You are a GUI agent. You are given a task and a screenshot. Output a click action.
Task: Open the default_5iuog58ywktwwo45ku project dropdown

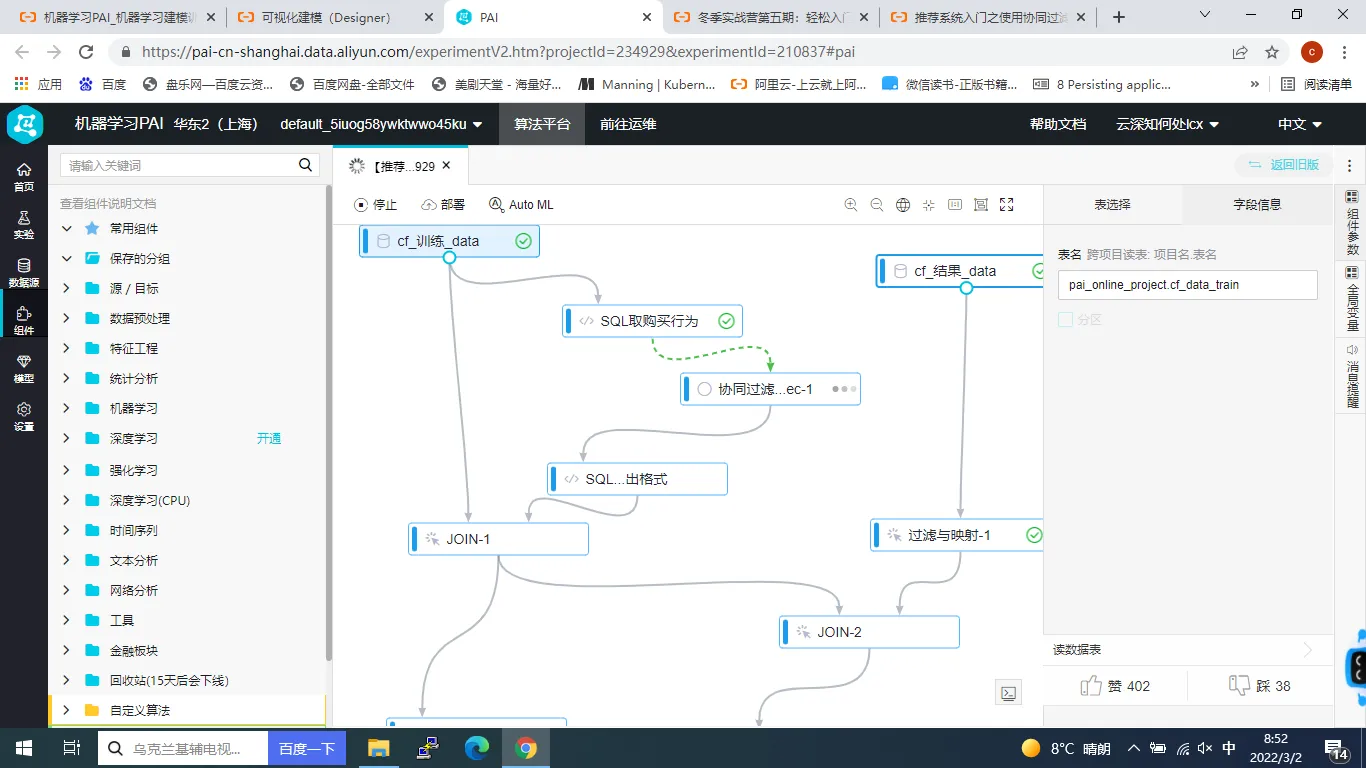point(382,124)
